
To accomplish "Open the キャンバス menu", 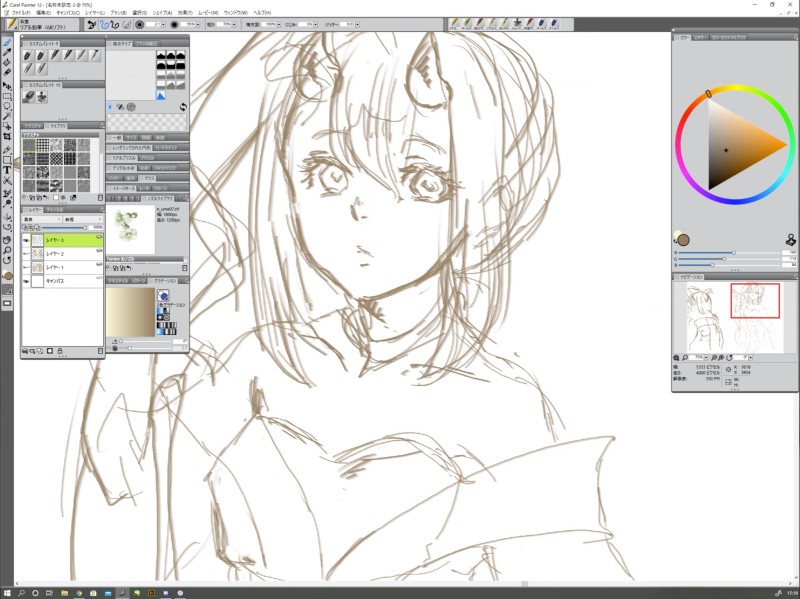I will [68, 12].
